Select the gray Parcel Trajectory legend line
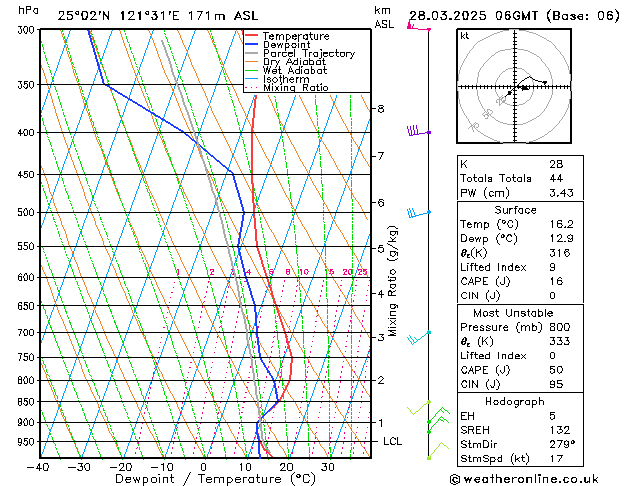Viewport: 629px width, 486px height. tap(251, 53)
